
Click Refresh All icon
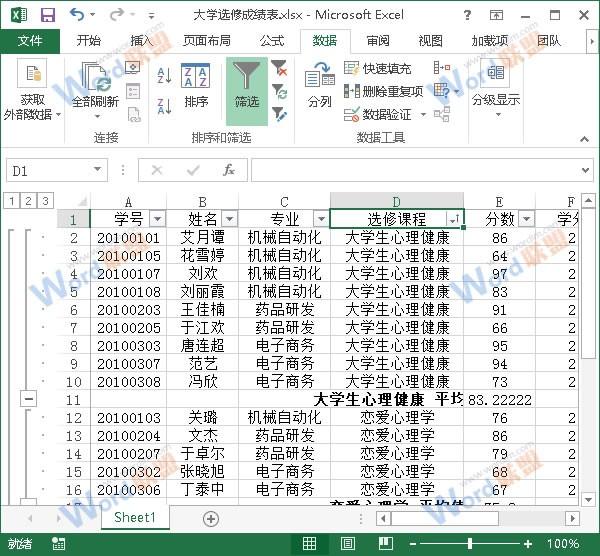[x=96, y=77]
